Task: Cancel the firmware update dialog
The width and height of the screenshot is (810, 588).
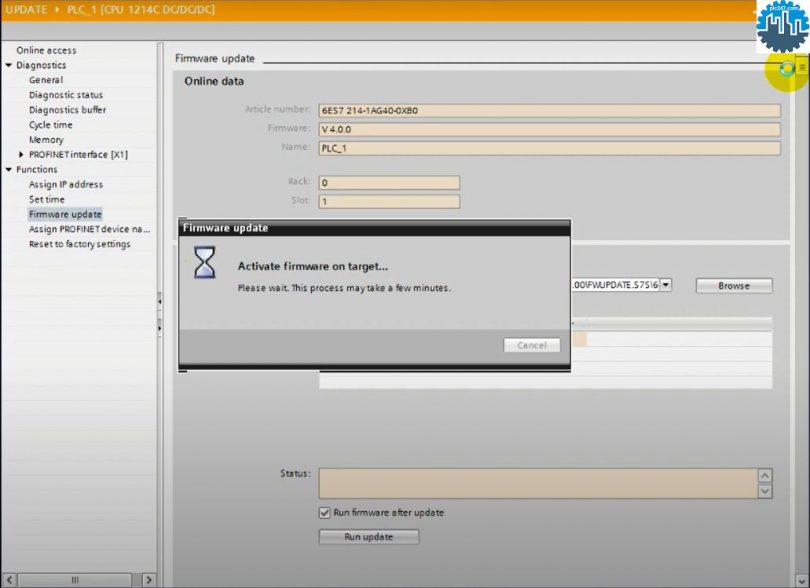Action: tap(532, 345)
